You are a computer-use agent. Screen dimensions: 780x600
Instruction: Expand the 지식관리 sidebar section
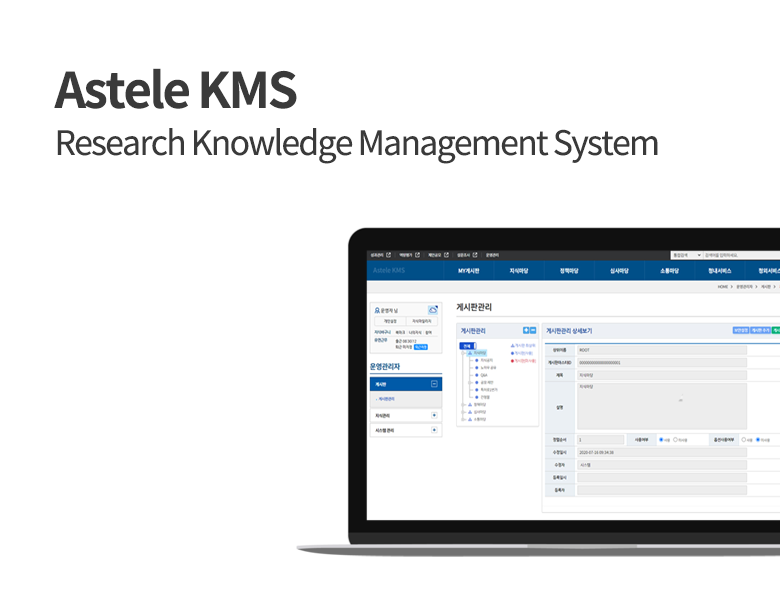pyautogui.click(x=434, y=414)
